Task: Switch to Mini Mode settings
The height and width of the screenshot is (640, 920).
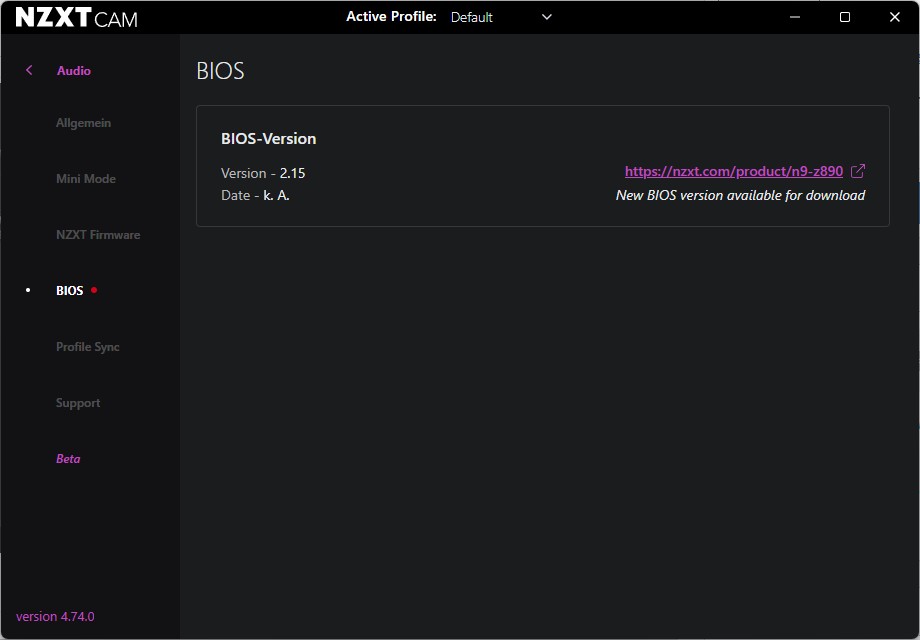Action: point(86,179)
